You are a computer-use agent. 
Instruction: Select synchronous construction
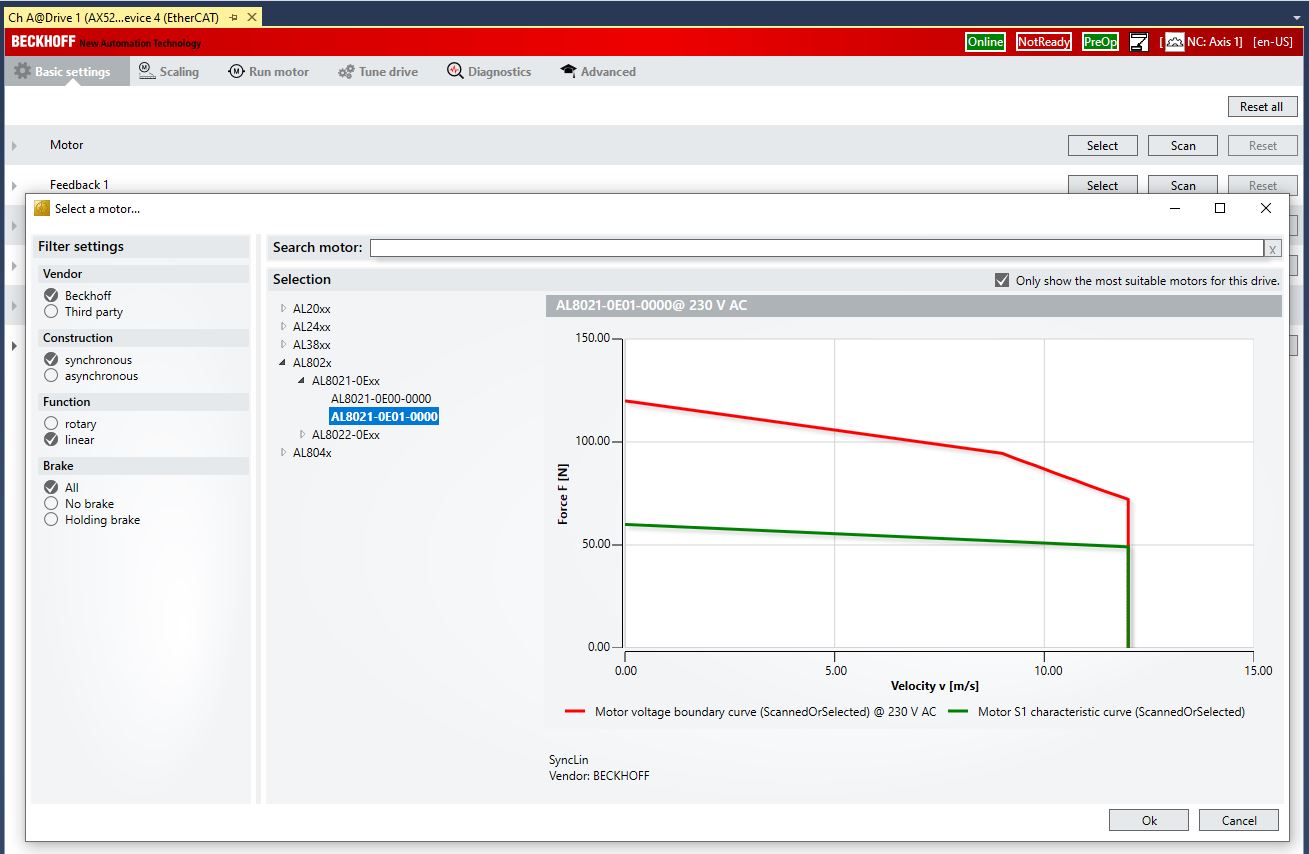click(x=51, y=360)
